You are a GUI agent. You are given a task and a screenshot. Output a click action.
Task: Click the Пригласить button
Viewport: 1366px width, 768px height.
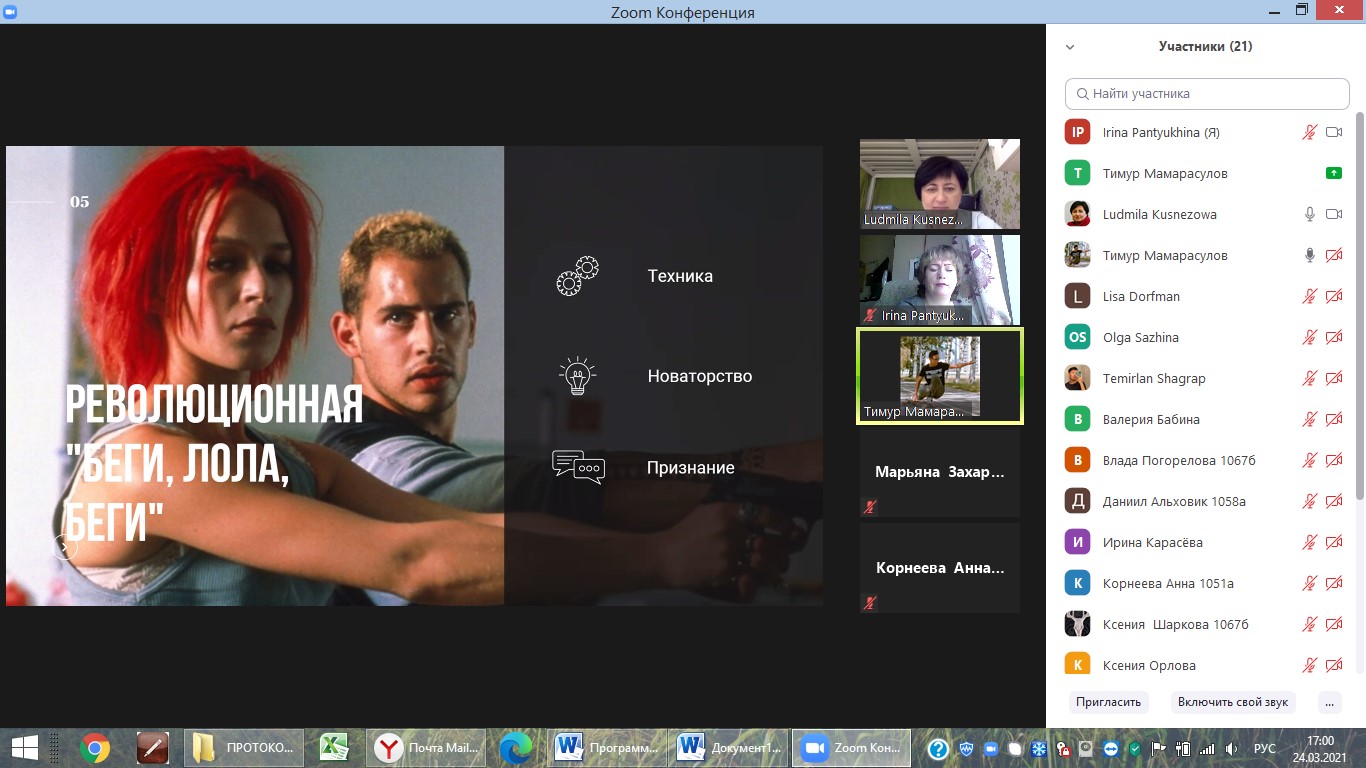click(1108, 702)
